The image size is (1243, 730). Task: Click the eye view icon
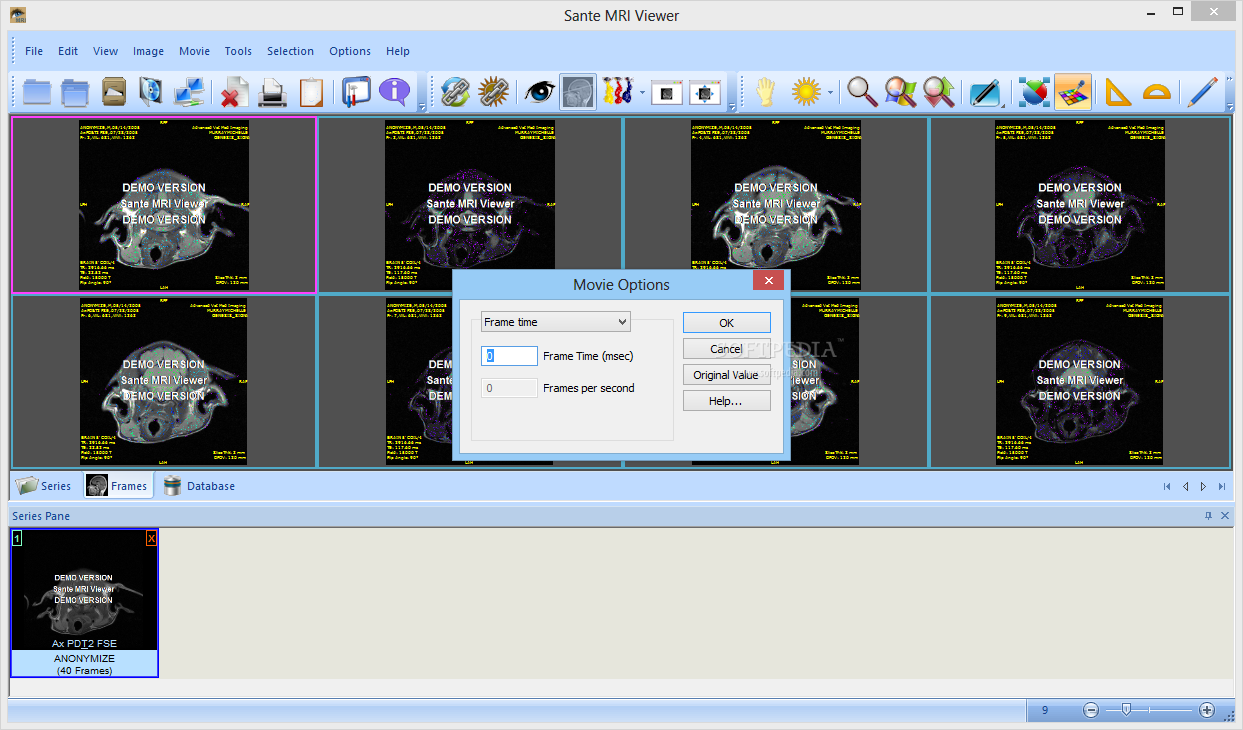tap(539, 92)
